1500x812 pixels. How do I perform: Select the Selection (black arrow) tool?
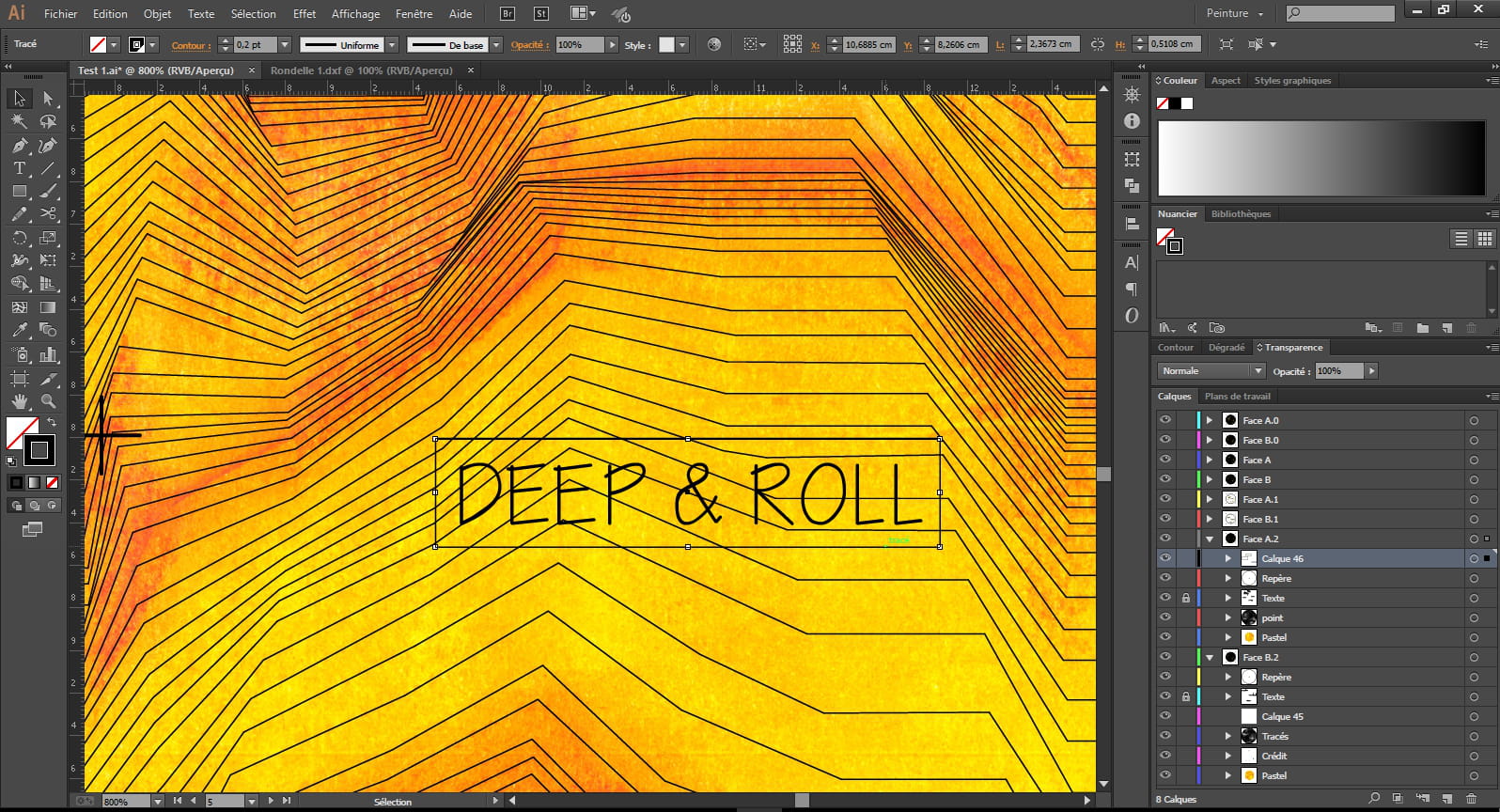pyautogui.click(x=19, y=99)
